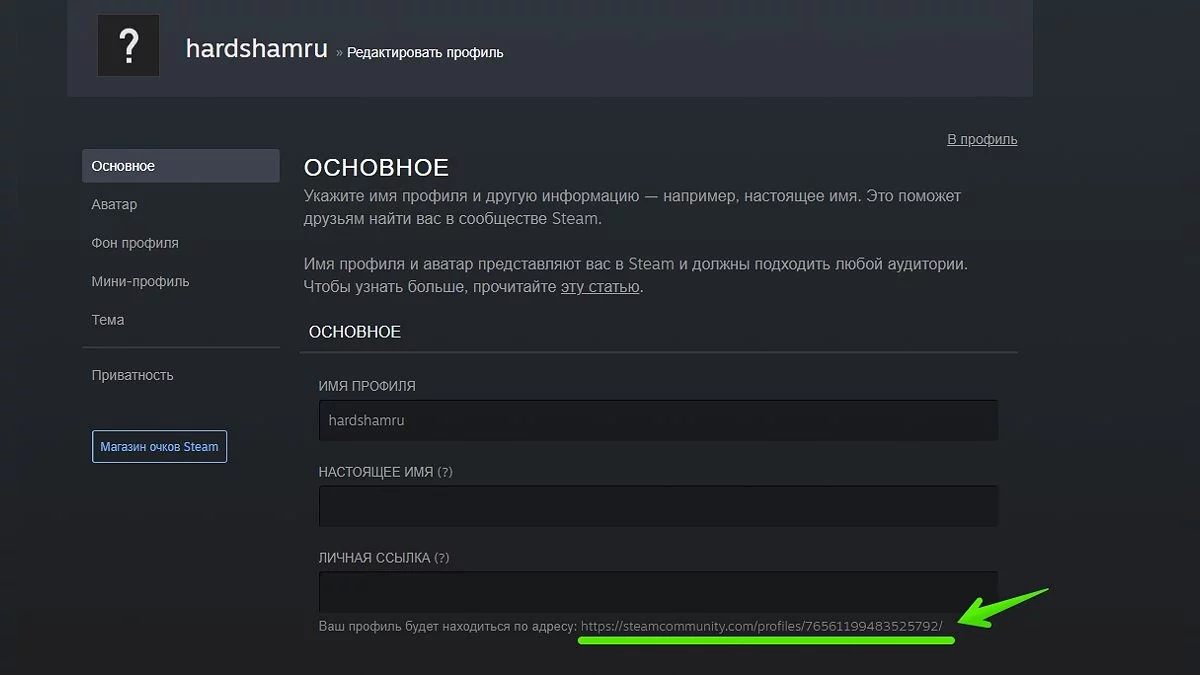
Task: Focus the Имя профиля input field
Action: [658, 421]
